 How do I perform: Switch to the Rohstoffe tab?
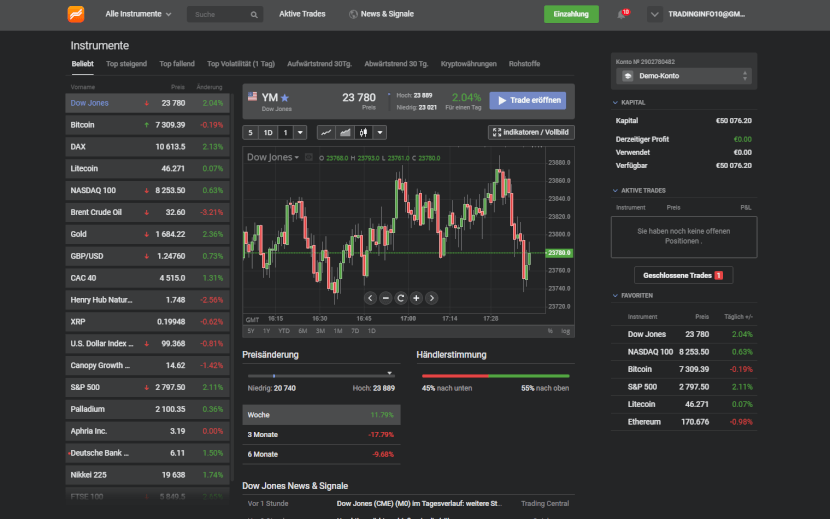coord(524,64)
